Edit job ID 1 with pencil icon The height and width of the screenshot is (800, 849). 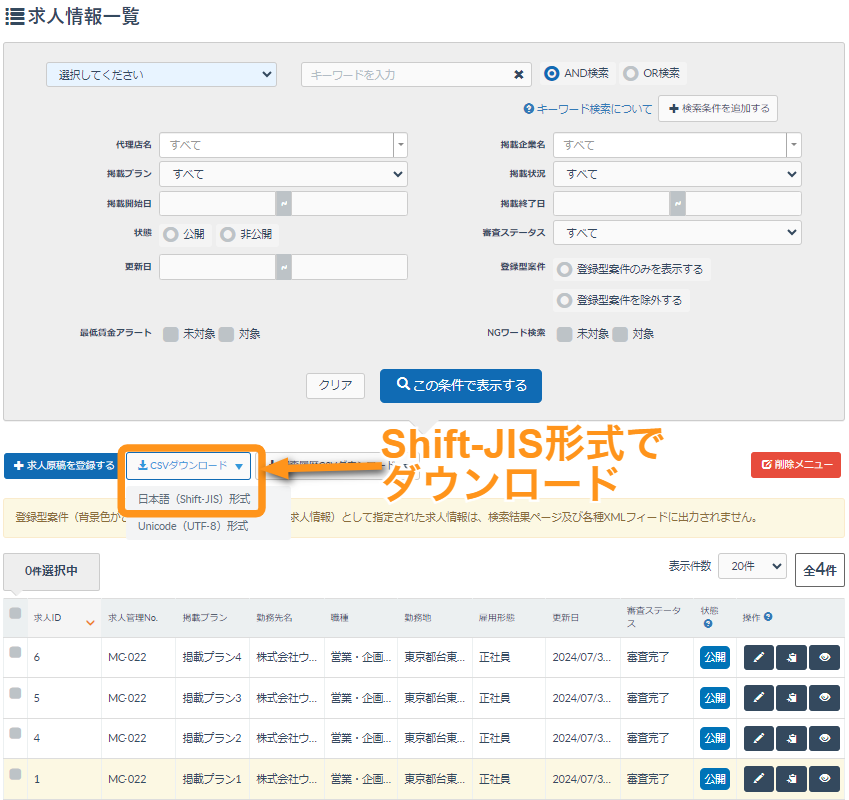tap(759, 779)
